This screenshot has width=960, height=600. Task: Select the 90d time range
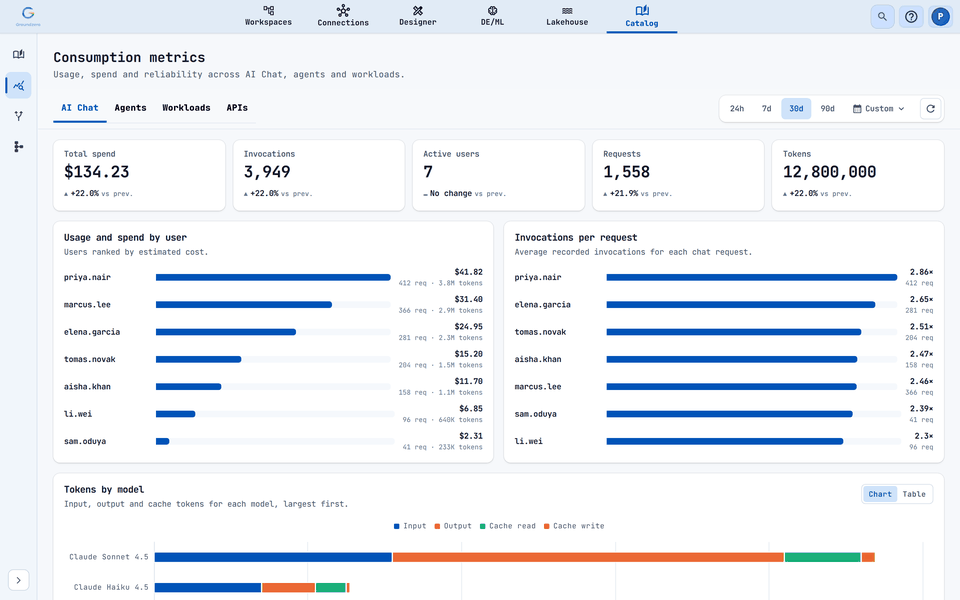(x=827, y=108)
